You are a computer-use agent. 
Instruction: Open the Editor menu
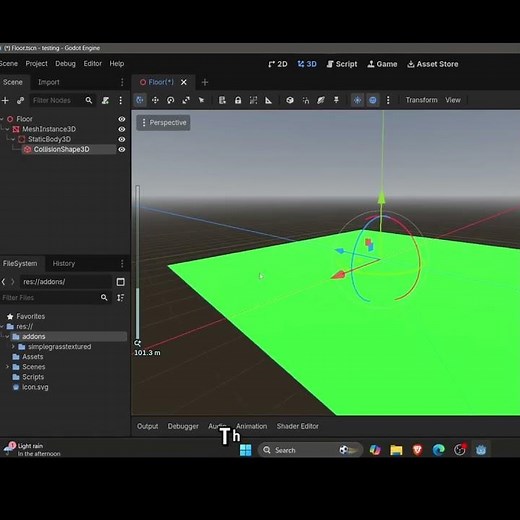tap(92, 64)
